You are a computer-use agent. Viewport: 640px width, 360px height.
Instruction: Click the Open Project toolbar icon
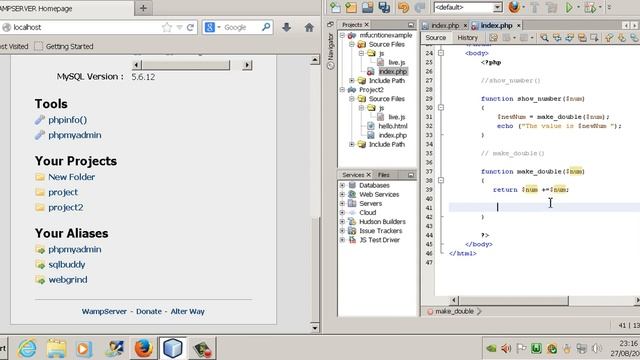(367, 7)
